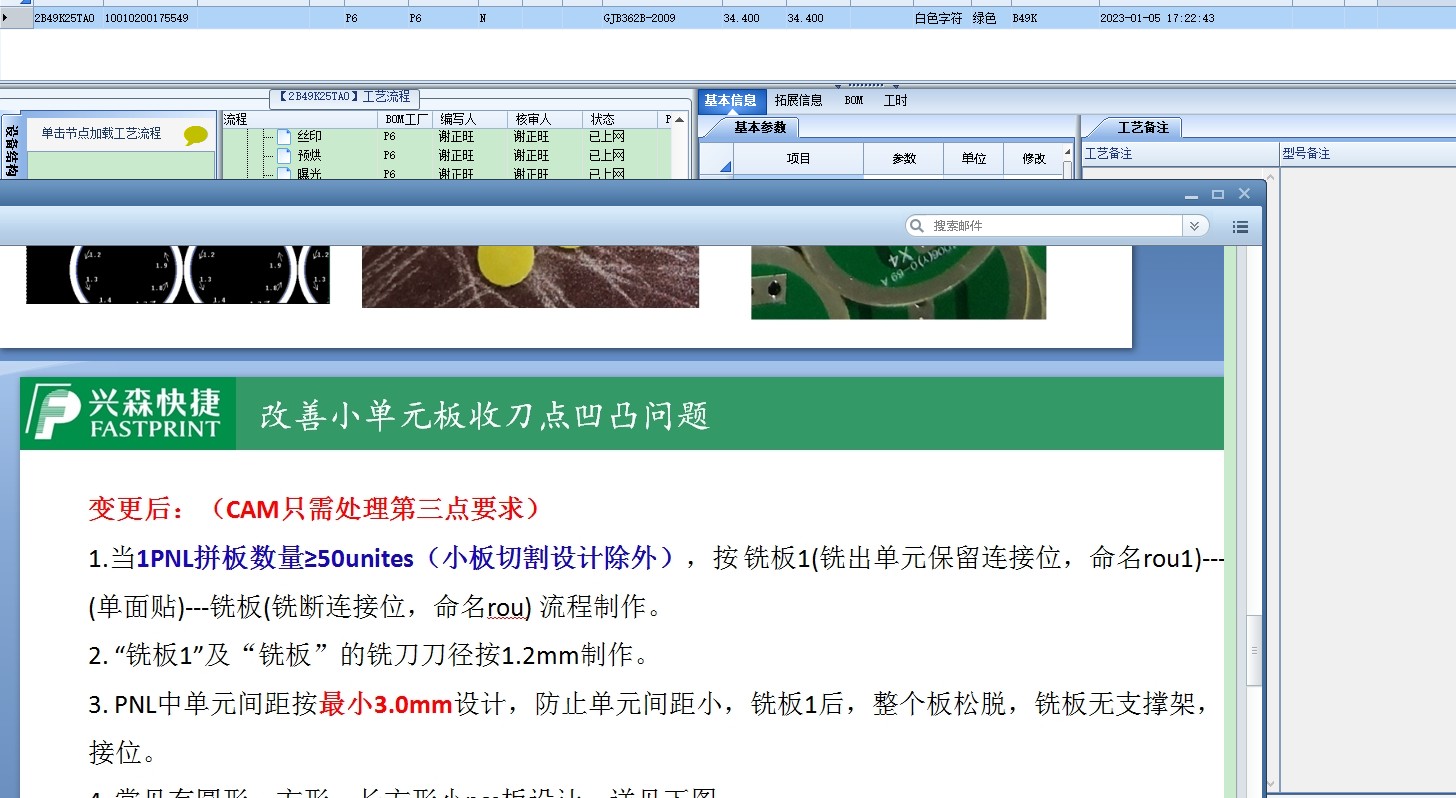Click the yellow speech bubble icon

(196, 135)
